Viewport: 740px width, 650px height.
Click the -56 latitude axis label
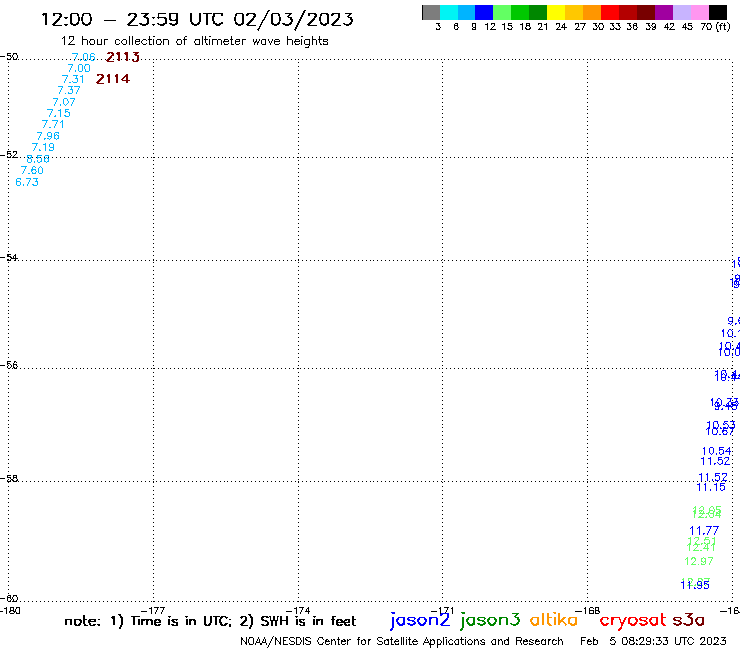pos(9,365)
